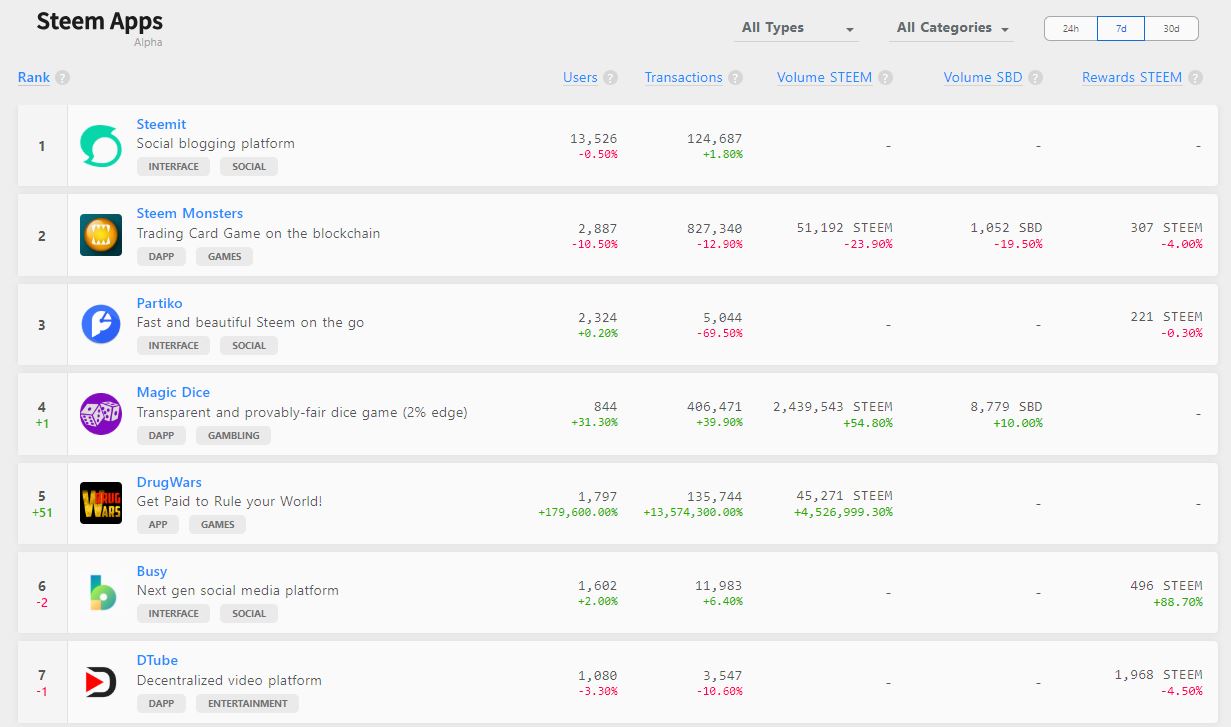Click the 'Get Paid to Rule your World!' description

point(230,501)
